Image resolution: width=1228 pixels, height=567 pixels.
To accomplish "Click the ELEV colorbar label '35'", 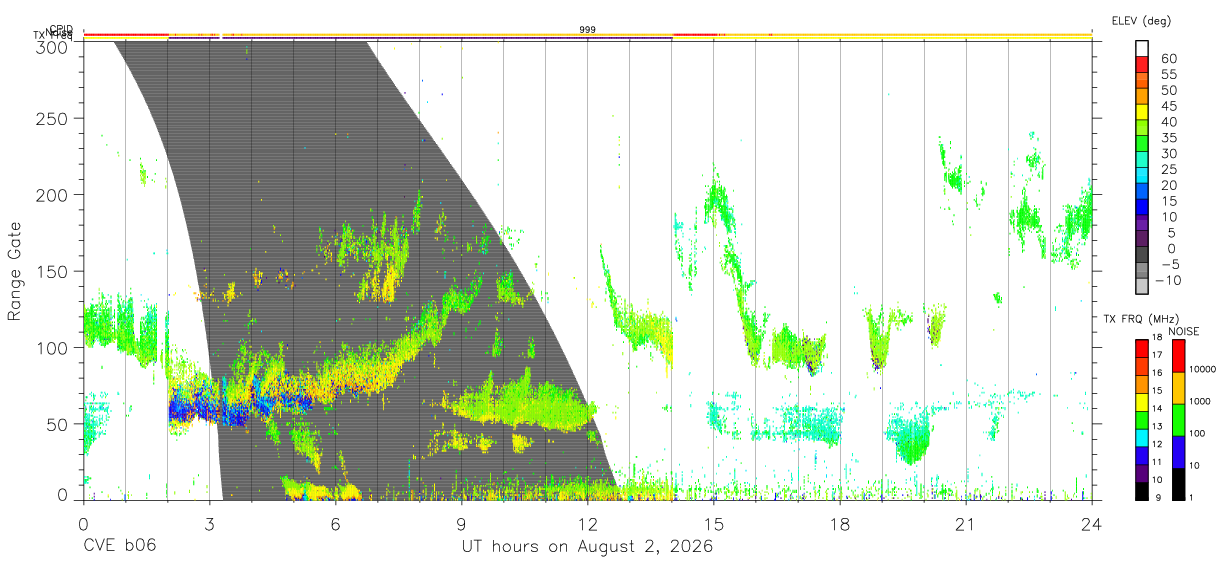I will pyautogui.click(x=1168, y=137).
